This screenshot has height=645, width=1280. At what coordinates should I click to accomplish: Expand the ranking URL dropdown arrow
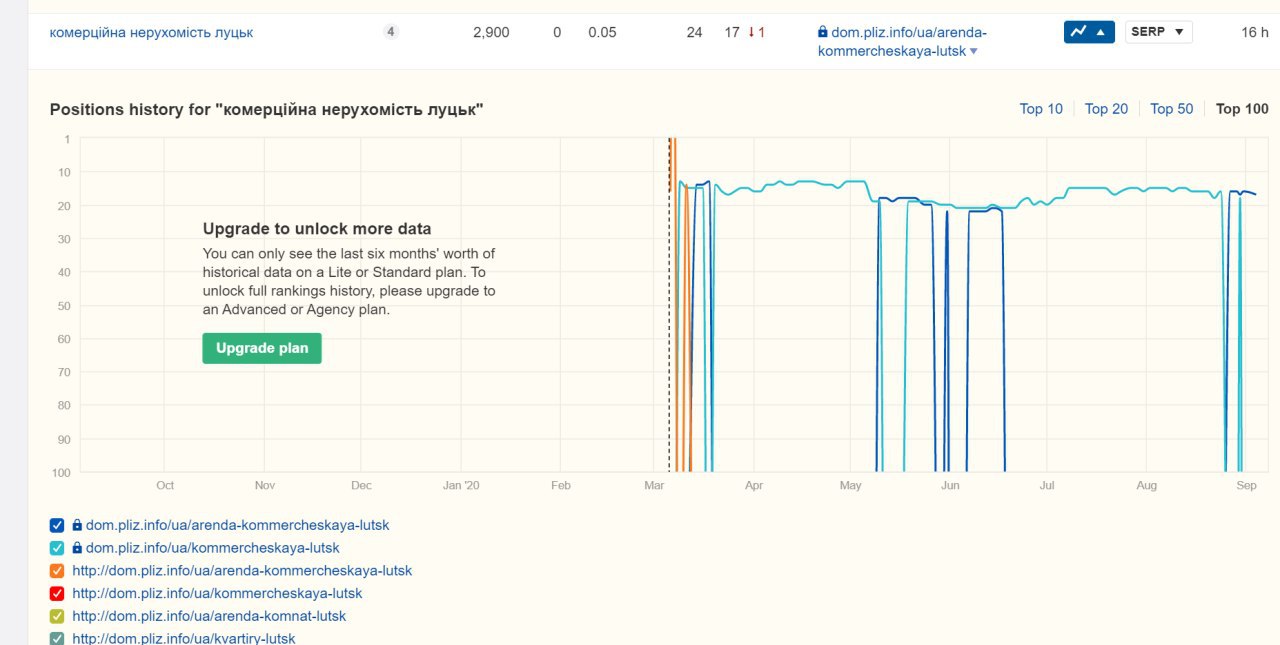(x=974, y=51)
